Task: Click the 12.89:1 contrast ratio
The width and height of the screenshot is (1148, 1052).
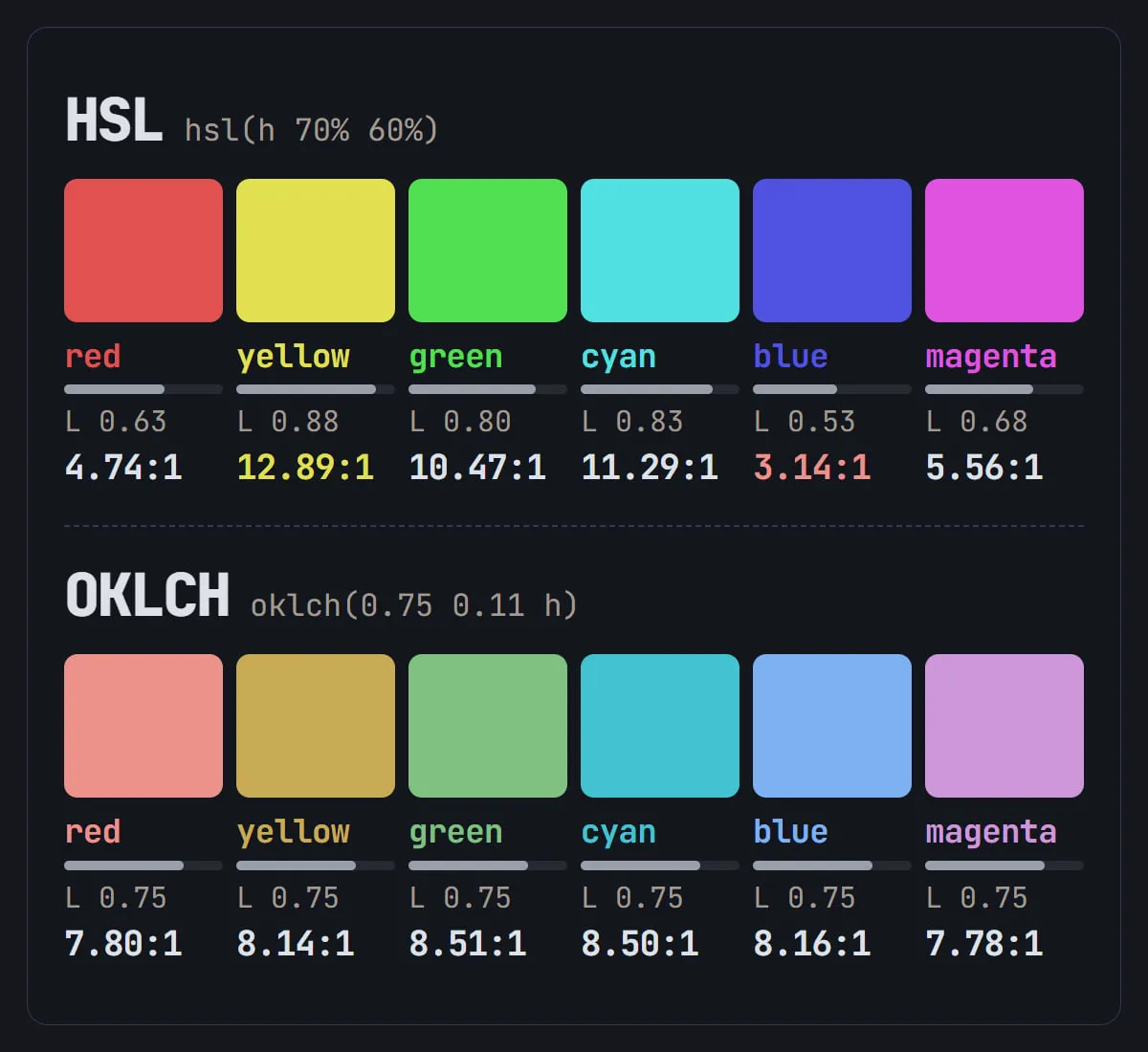Action: click(305, 468)
